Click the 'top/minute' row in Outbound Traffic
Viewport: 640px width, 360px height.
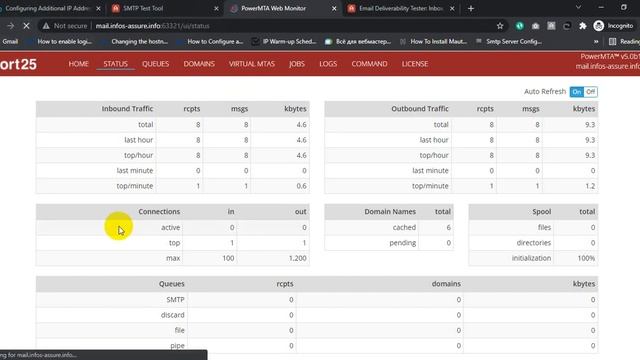coord(461,186)
